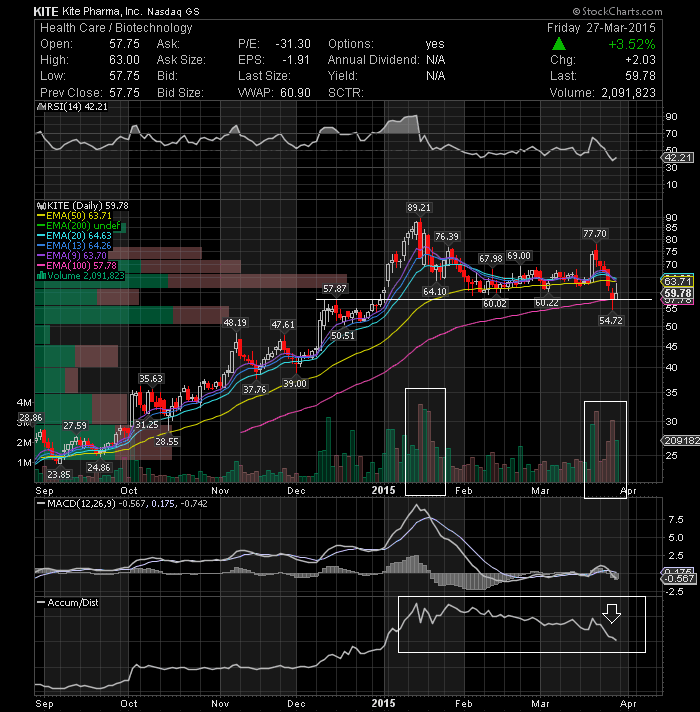Click the Bid Size label
This screenshot has width=700, height=712.
coord(180,93)
